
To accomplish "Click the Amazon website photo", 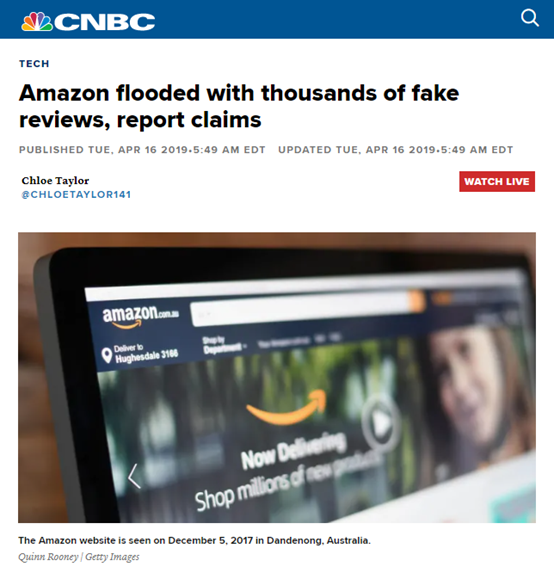I will coord(277,377).
